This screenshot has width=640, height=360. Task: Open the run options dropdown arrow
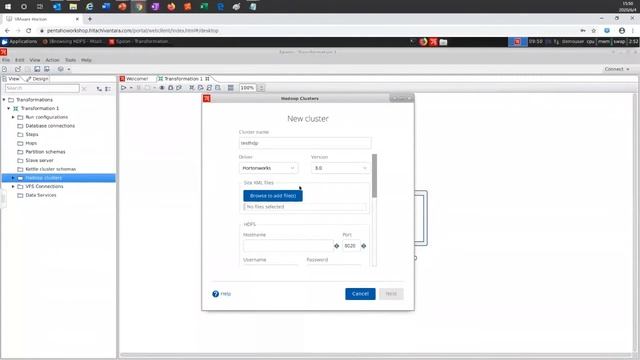pos(131,88)
